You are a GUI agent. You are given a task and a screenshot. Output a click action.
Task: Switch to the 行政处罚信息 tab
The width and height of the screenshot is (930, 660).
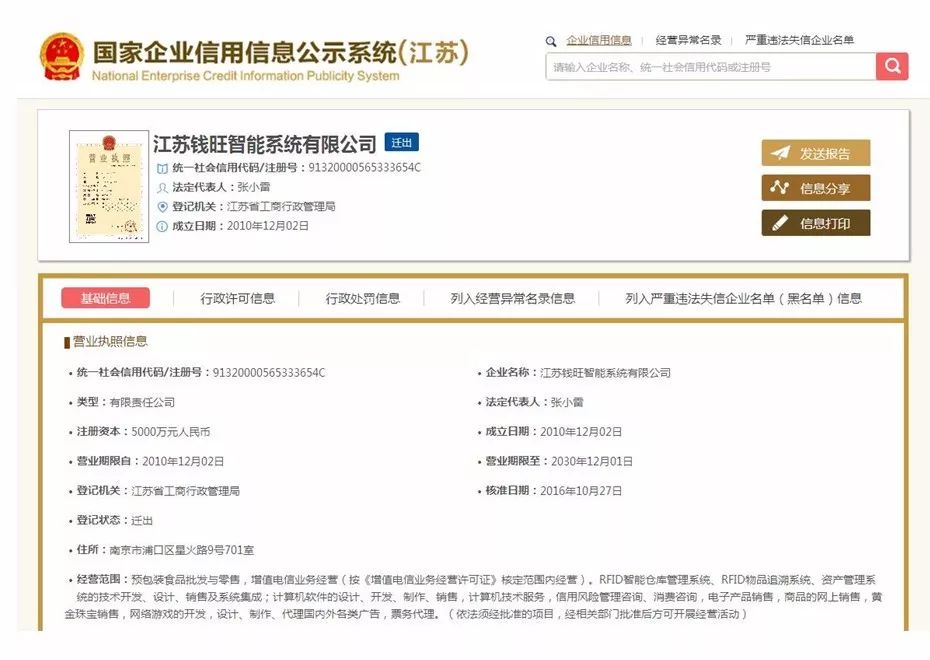coord(362,298)
